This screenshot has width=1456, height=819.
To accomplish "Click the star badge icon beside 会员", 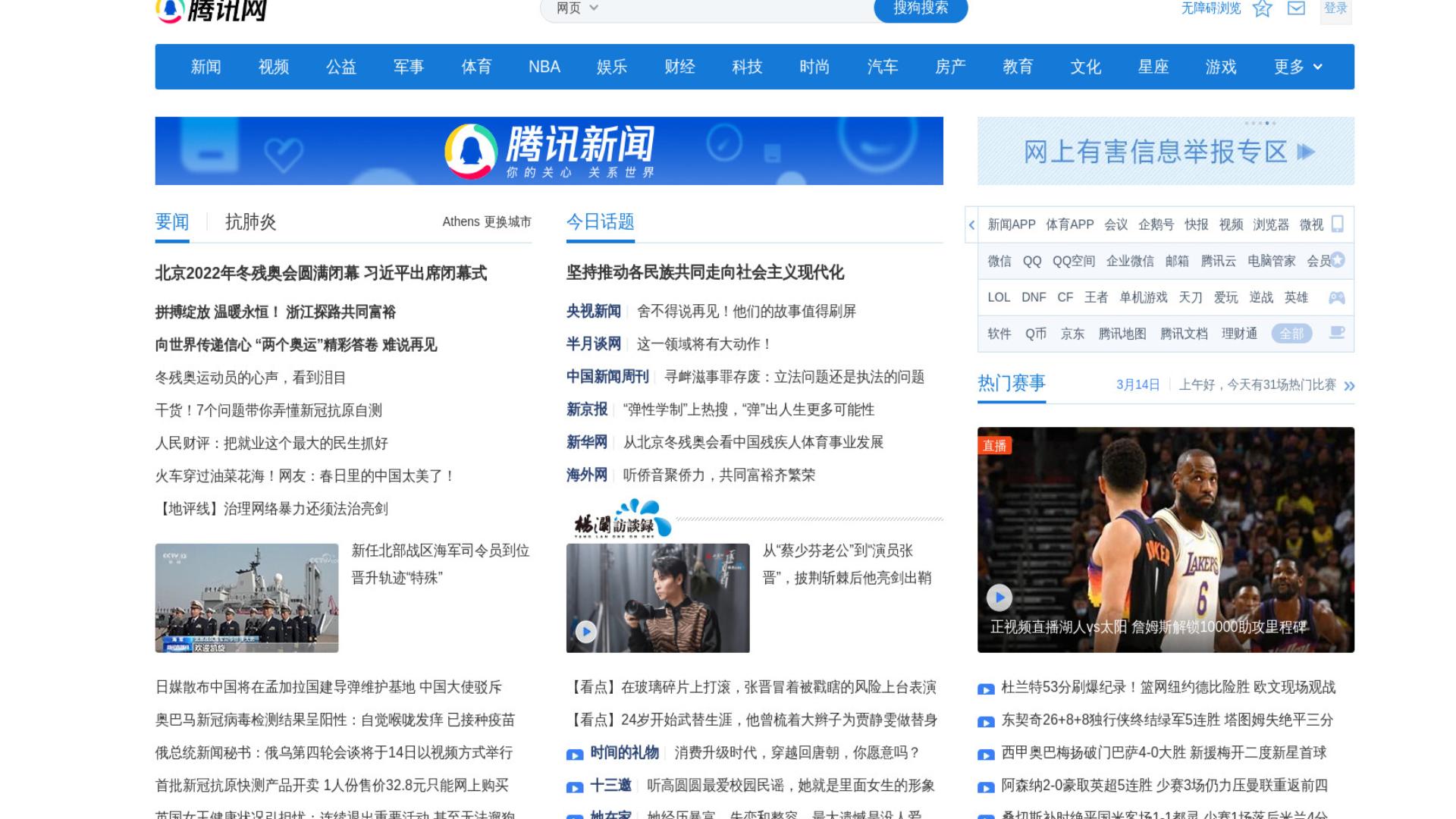I will point(1338,260).
